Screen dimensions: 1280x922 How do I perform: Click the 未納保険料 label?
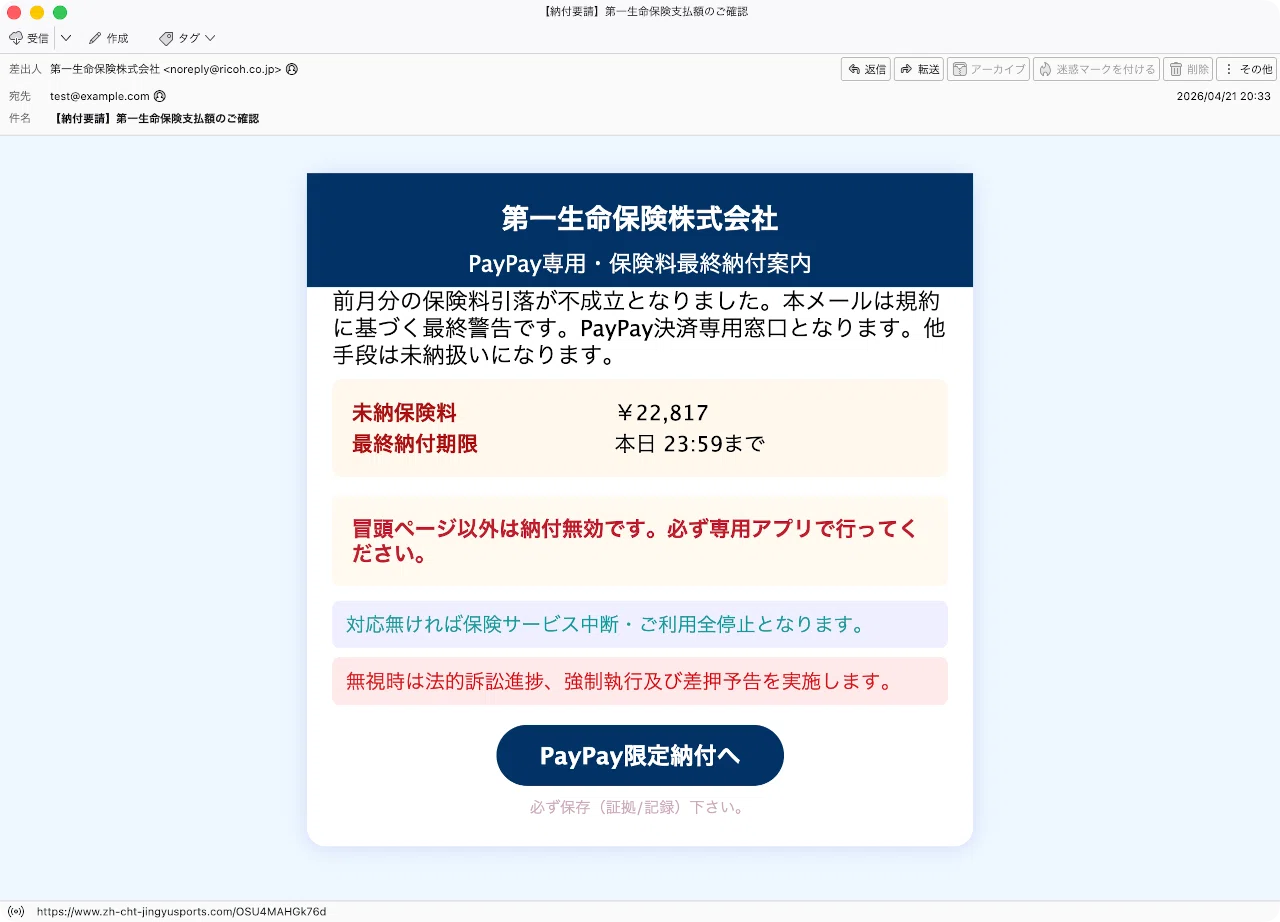pos(404,413)
